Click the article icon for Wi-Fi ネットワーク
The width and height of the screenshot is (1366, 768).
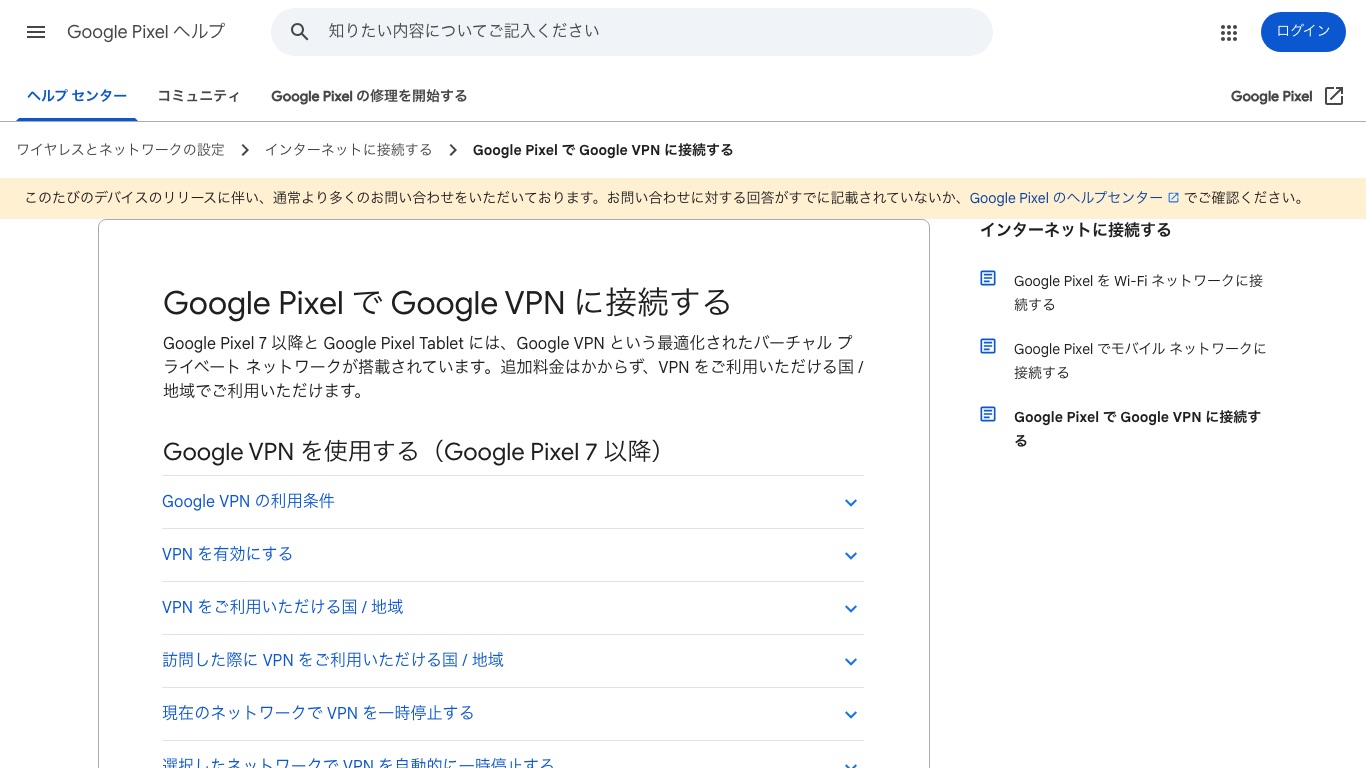pyautogui.click(x=988, y=278)
